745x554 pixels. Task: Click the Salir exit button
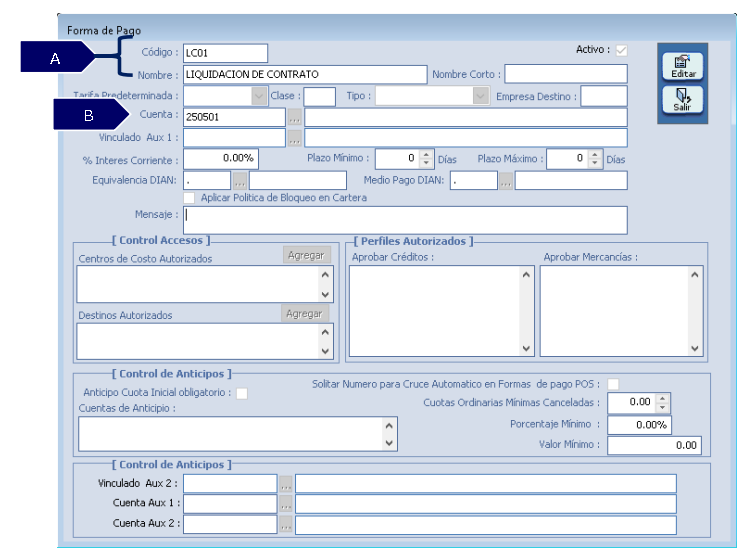pyautogui.click(x=682, y=100)
